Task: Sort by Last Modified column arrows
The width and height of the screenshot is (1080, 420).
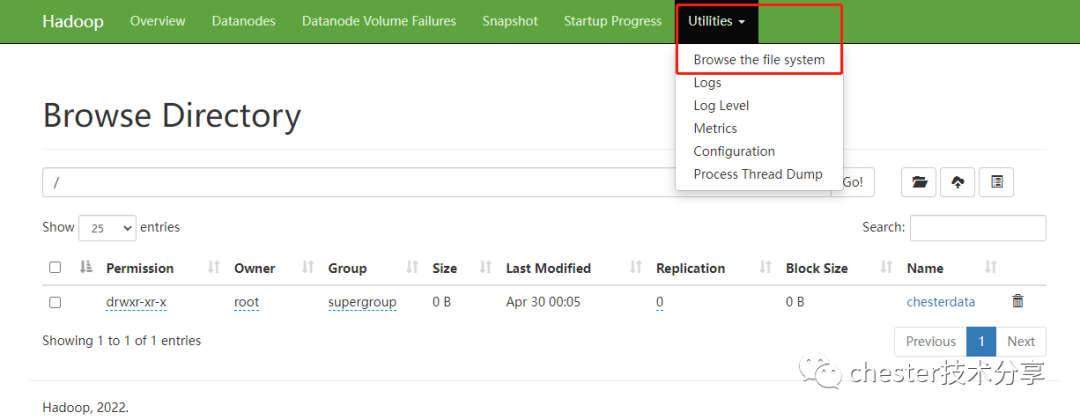Action: [x=636, y=268]
